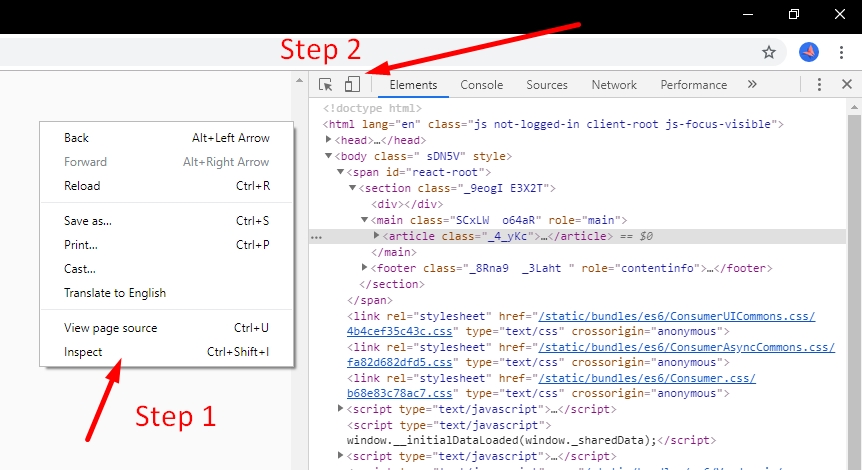Expand the article _4_yKc node
The width and height of the screenshot is (862, 470).
click(x=376, y=235)
